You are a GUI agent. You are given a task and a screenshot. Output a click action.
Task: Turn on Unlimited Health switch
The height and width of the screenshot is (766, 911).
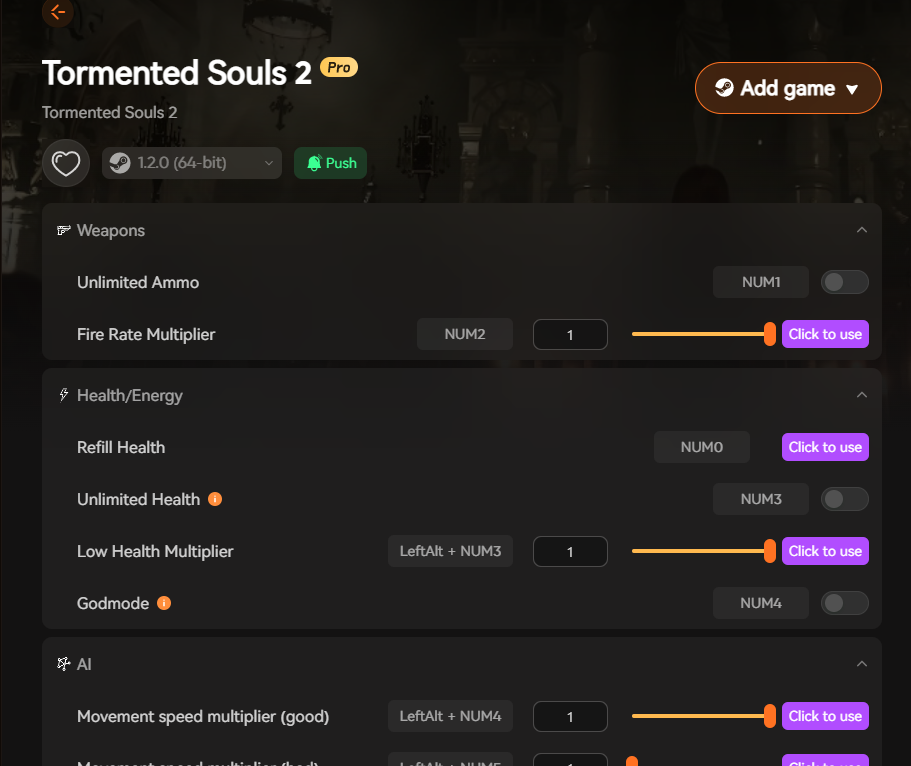(844, 499)
